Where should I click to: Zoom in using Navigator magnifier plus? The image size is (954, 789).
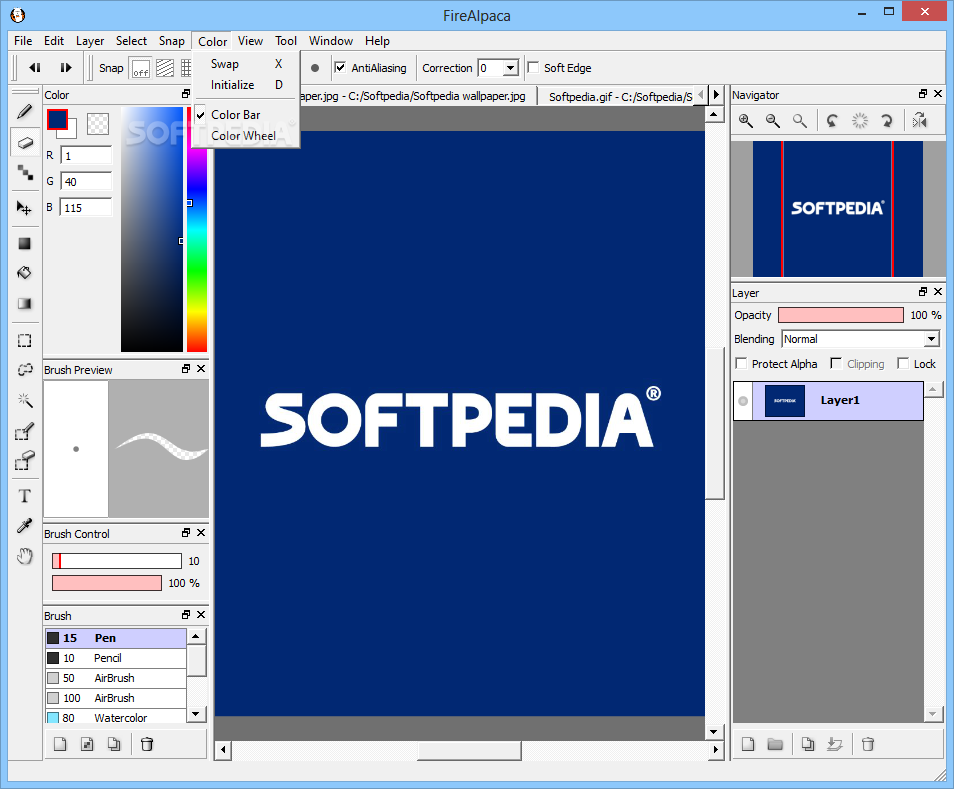click(746, 121)
